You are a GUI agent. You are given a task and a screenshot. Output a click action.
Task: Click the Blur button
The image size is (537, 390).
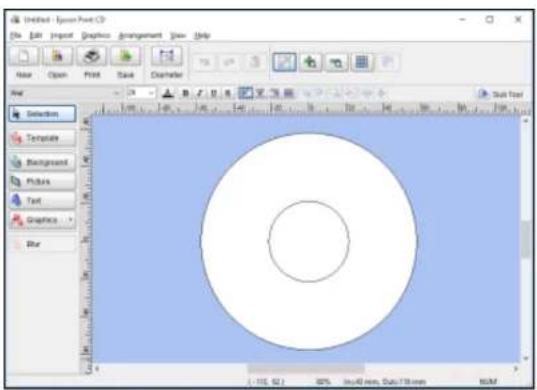[x=42, y=244]
